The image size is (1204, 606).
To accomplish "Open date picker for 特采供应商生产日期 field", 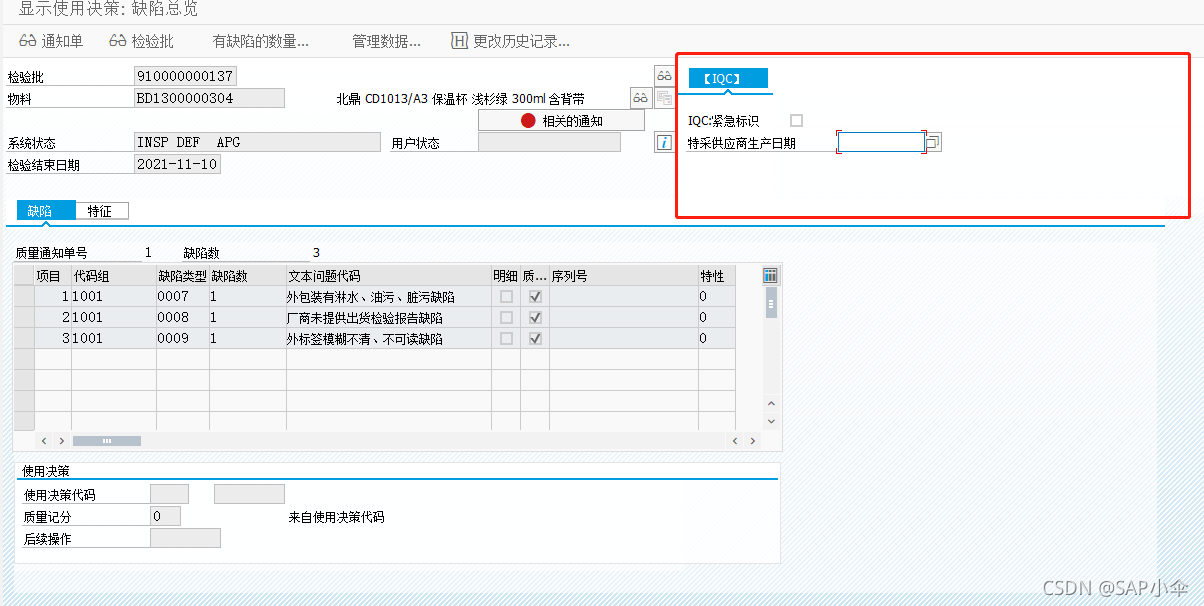I will point(933,141).
